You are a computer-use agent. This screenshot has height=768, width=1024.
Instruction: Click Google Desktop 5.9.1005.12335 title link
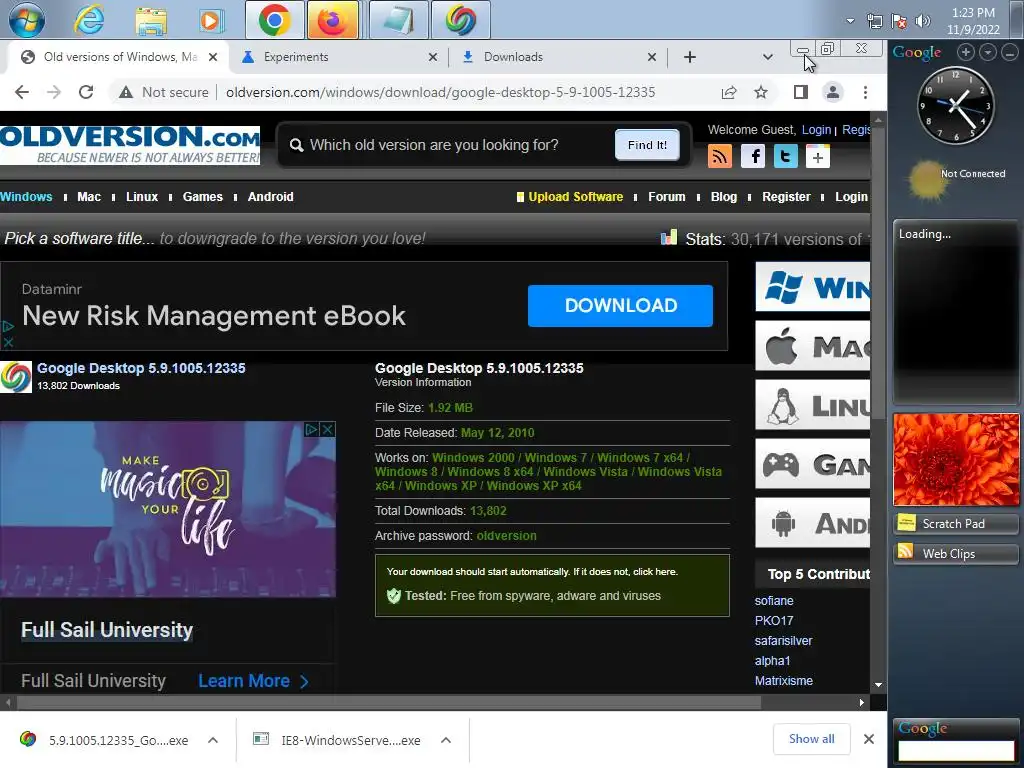[141, 368]
